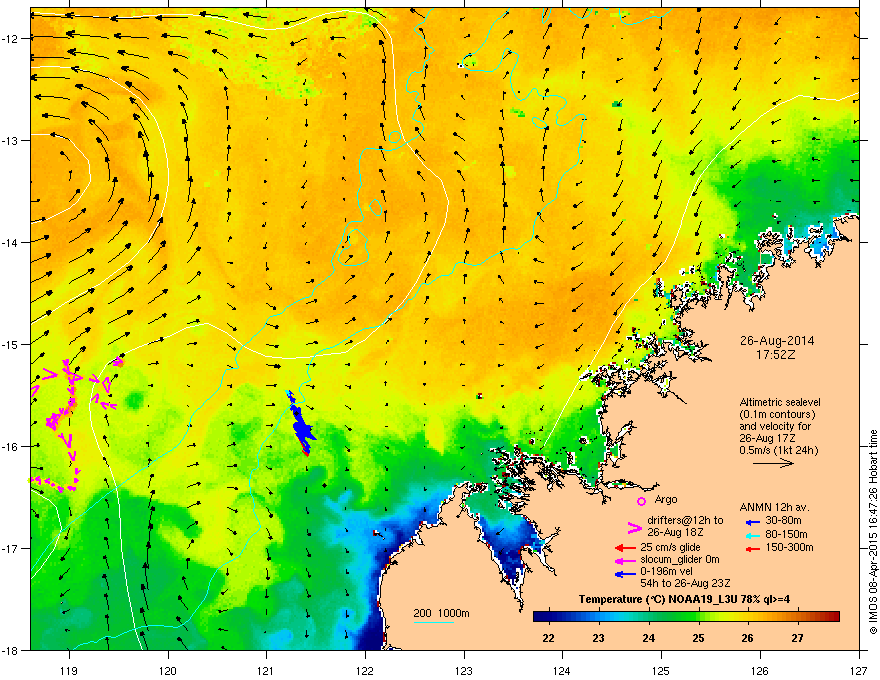
Task: Click latitude axis label -12
Action: [x=11, y=39]
